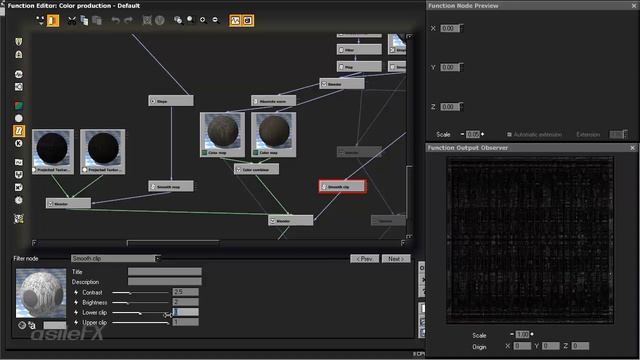
Task: Click the X value field in Node Preview
Action: (x=449, y=28)
